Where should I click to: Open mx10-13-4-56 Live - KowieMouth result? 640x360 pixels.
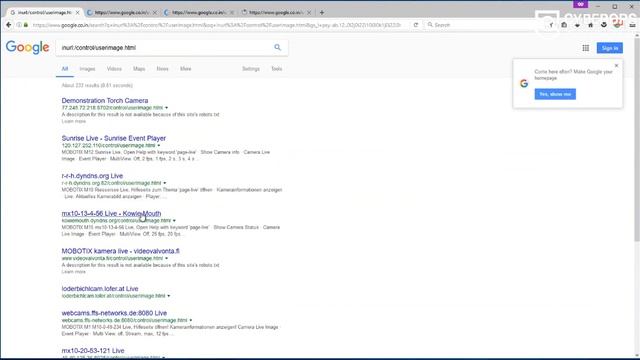click(111, 213)
